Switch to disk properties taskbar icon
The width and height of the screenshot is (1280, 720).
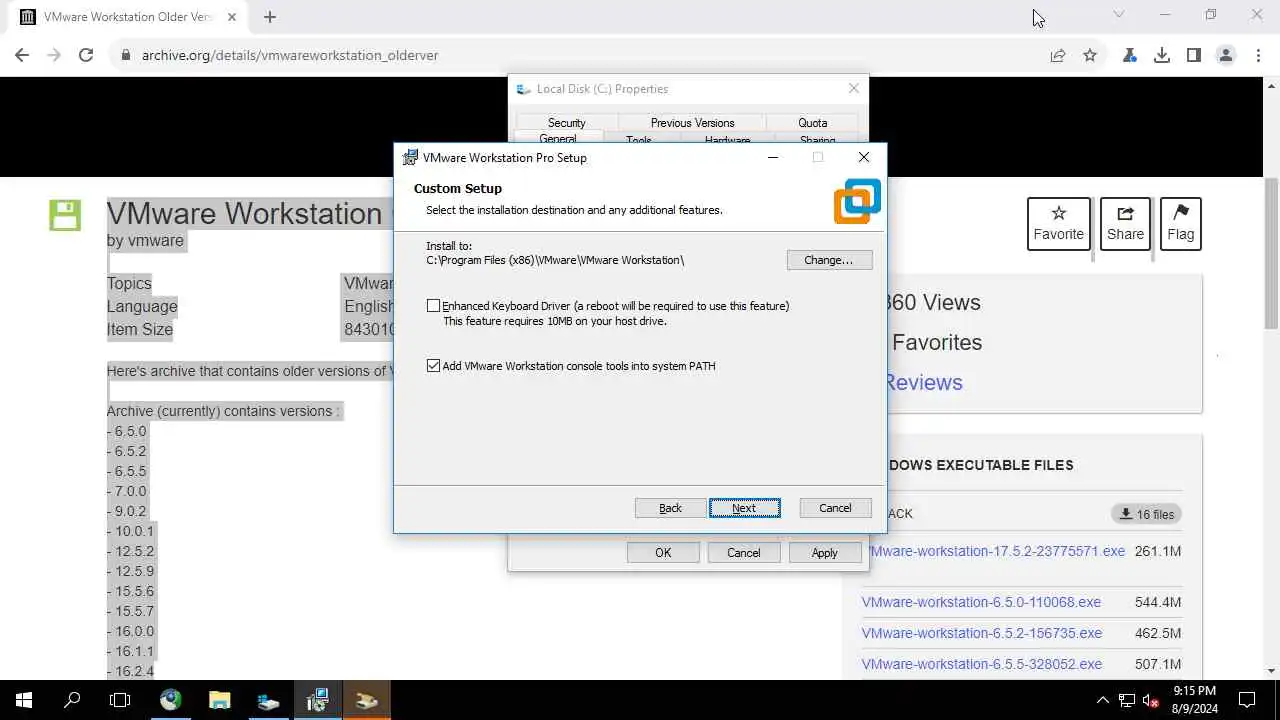point(268,700)
